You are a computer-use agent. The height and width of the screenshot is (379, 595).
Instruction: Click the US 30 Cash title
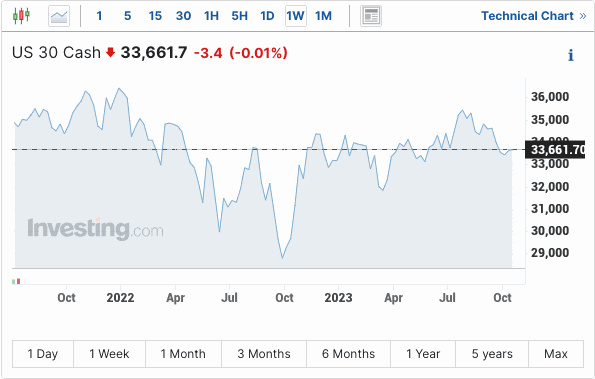[x=56, y=52]
